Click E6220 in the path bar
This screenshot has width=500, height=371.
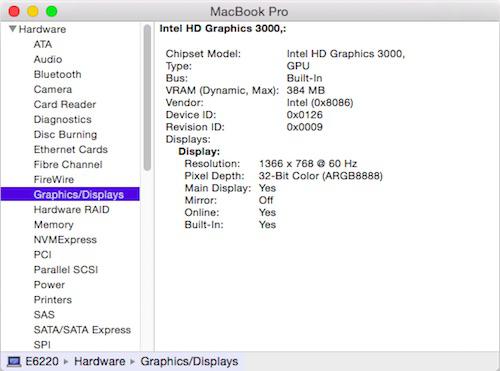42,361
